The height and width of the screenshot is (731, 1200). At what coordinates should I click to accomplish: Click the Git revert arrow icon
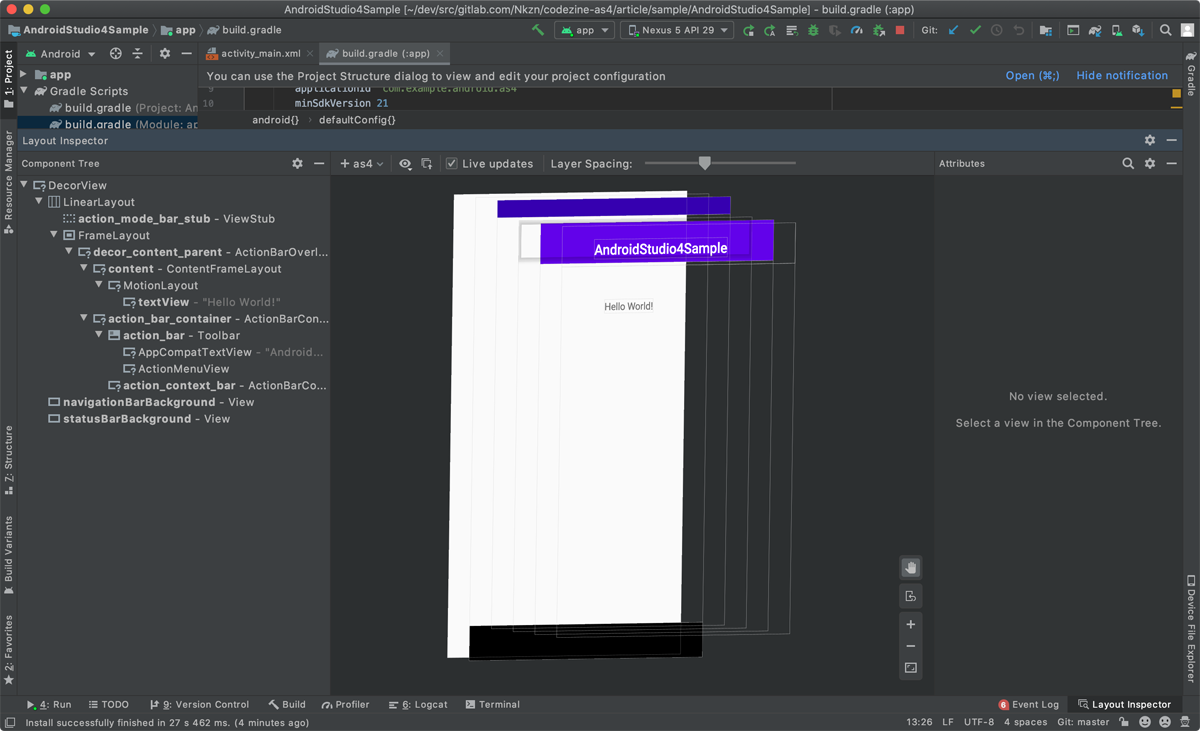tap(1018, 30)
